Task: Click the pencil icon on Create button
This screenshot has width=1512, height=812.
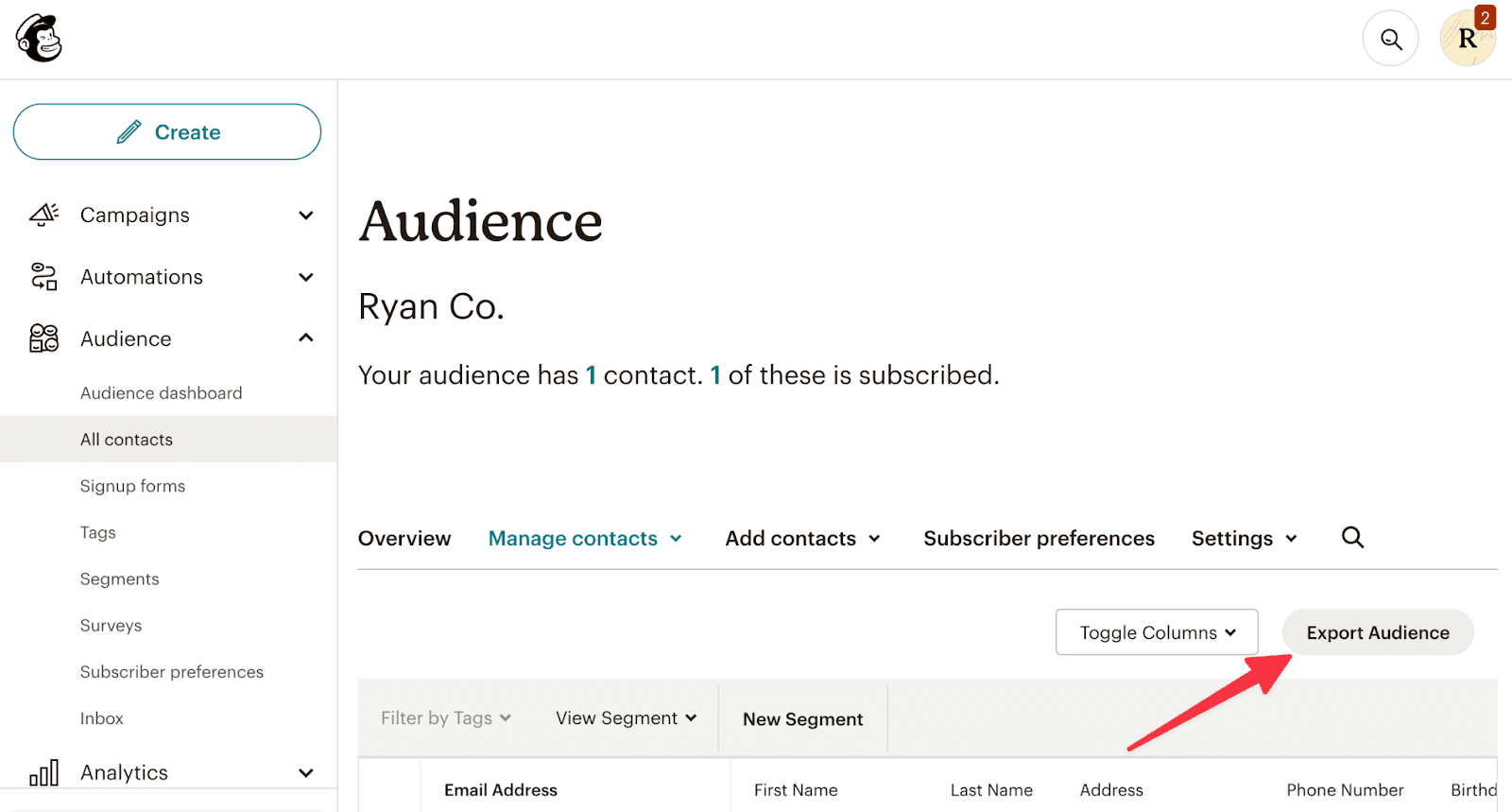Action: (x=129, y=132)
